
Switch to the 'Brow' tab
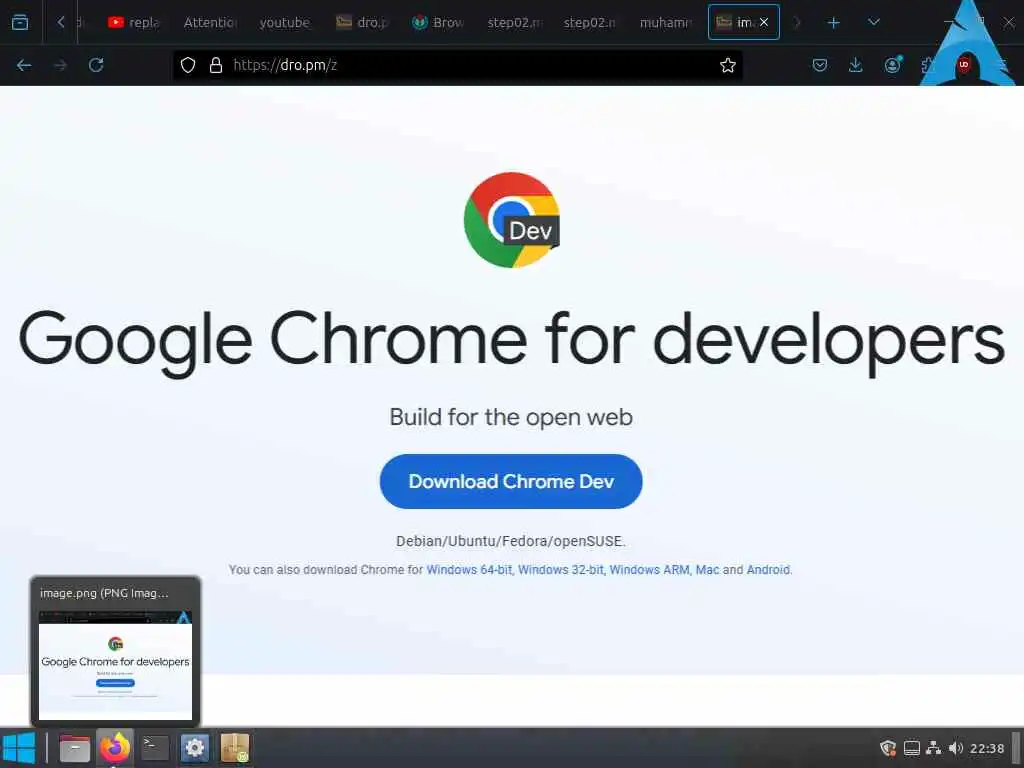click(x=438, y=23)
